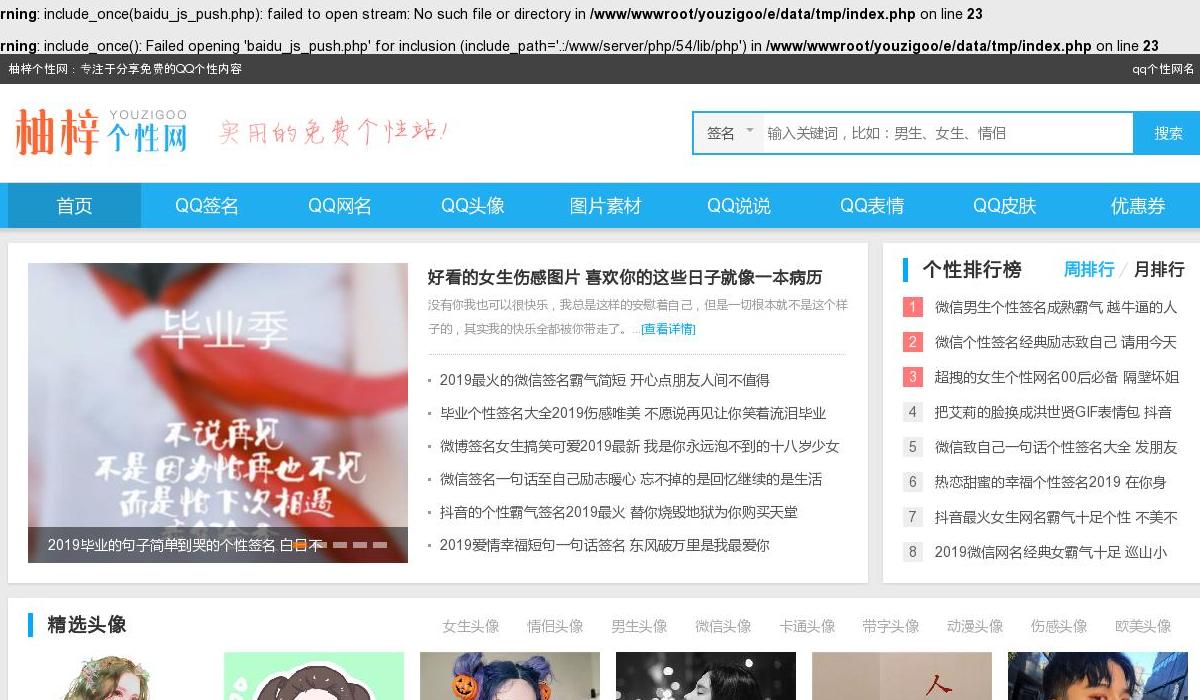Select the 卡通头像 category
This screenshot has width=1200, height=700.
click(807, 626)
